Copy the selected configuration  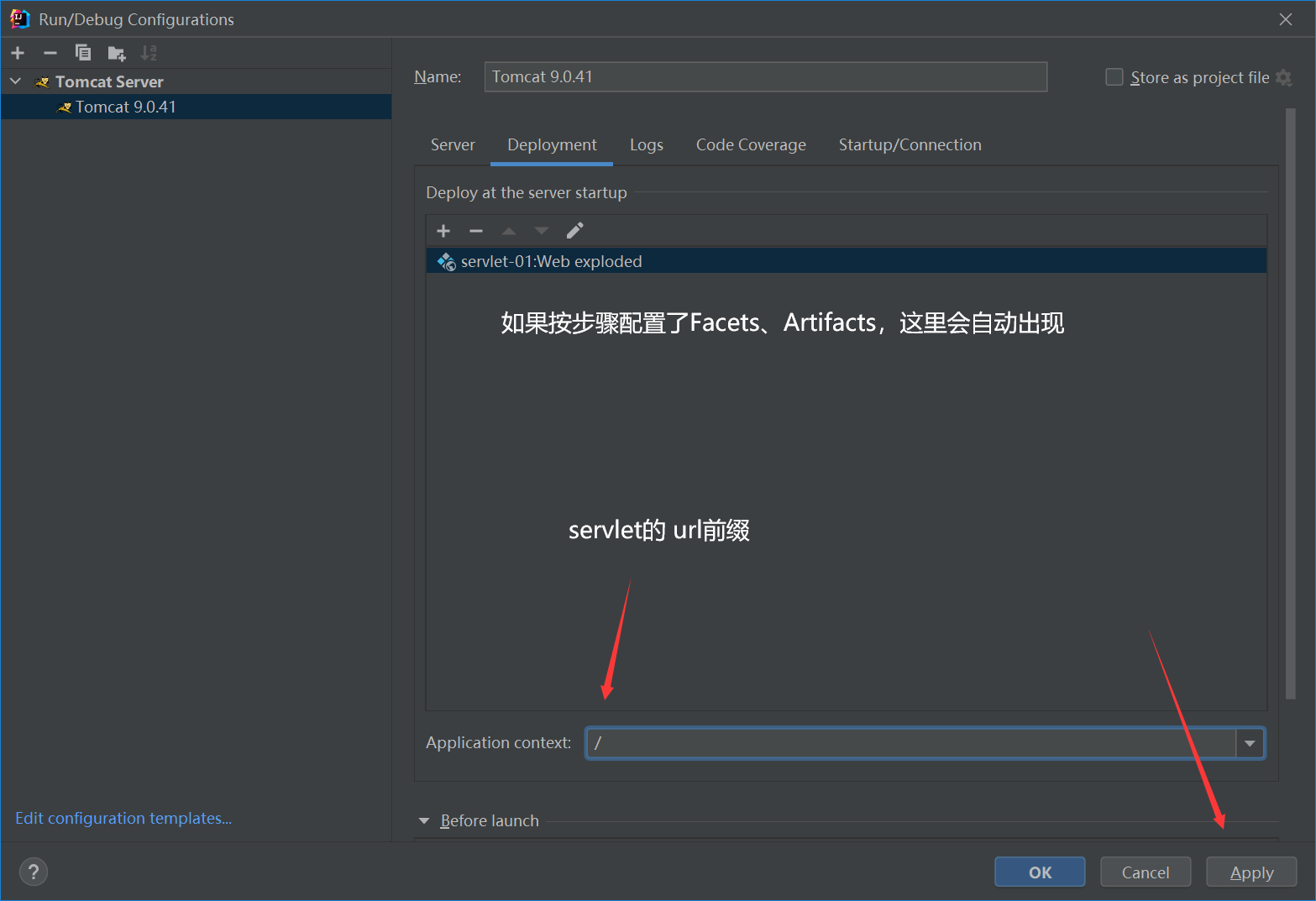pyautogui.click(x=83, y=53)
